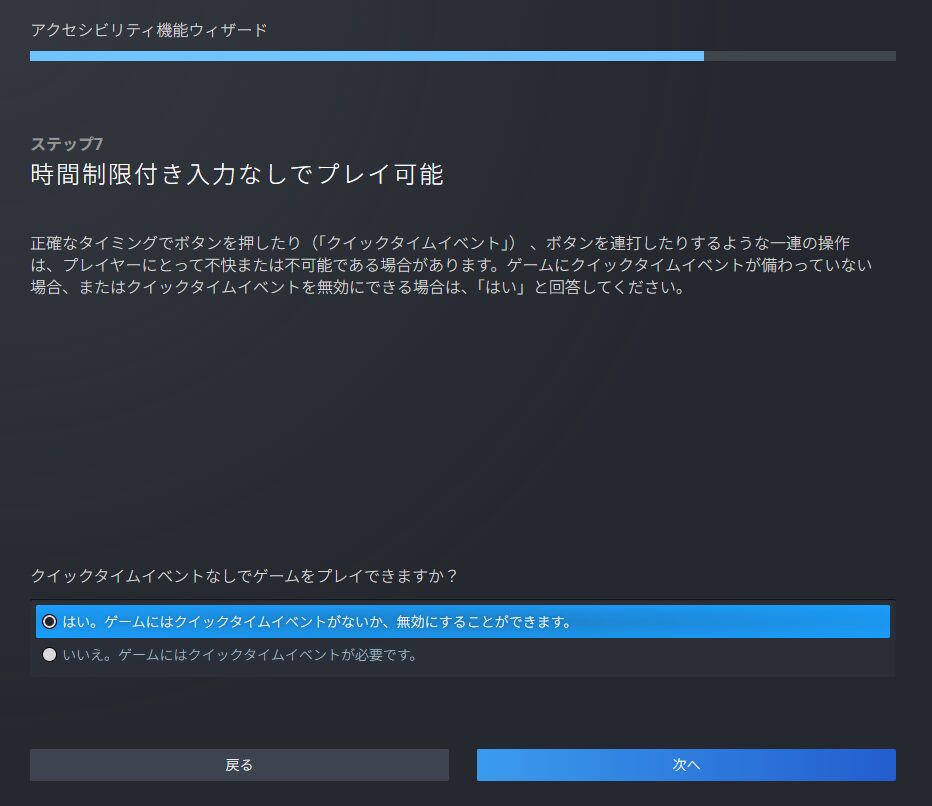
Task: Click the heading '時間制限付き入力なしでプレイ可能'
Action: (237, 175)
